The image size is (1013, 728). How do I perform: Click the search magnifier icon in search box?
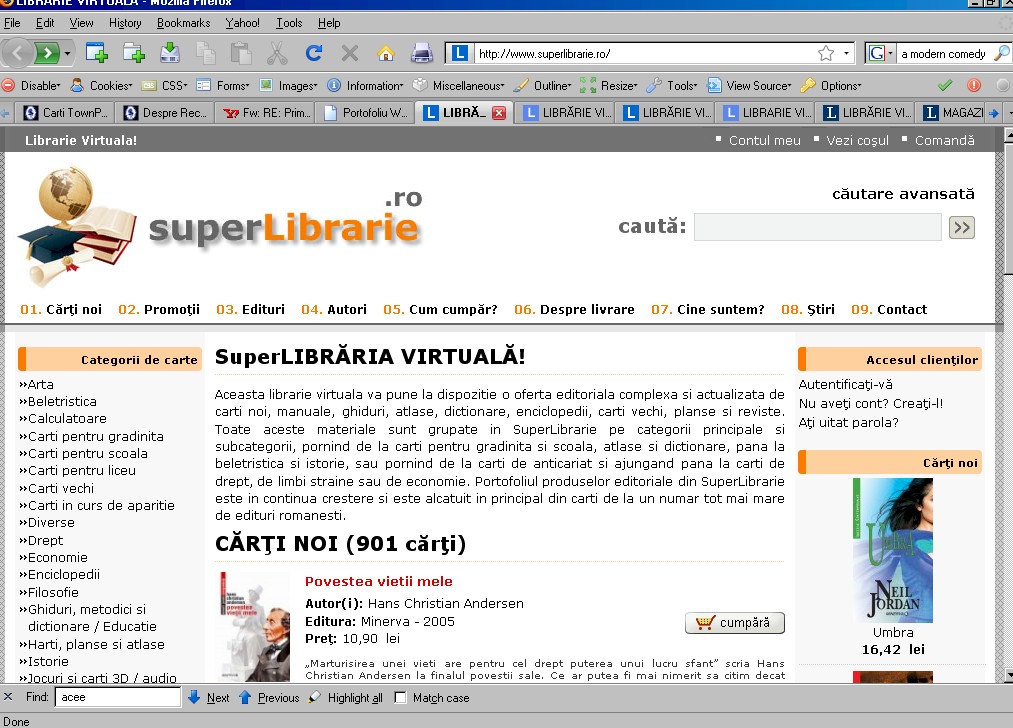1003,54
